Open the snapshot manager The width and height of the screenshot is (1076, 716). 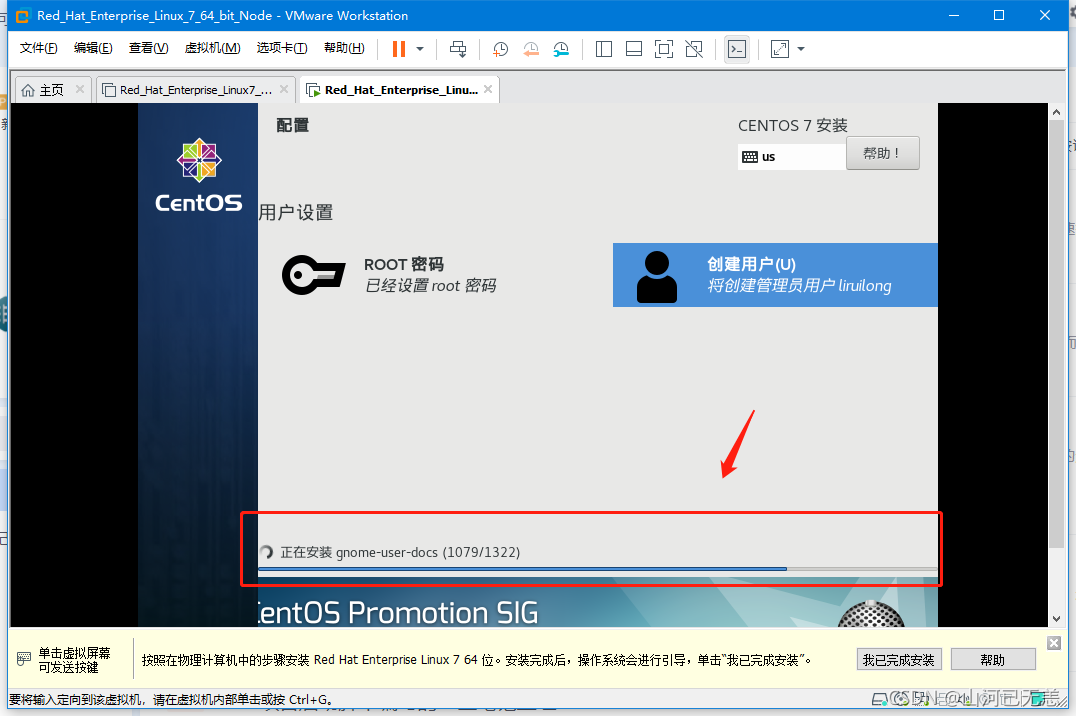coord(561,49)
